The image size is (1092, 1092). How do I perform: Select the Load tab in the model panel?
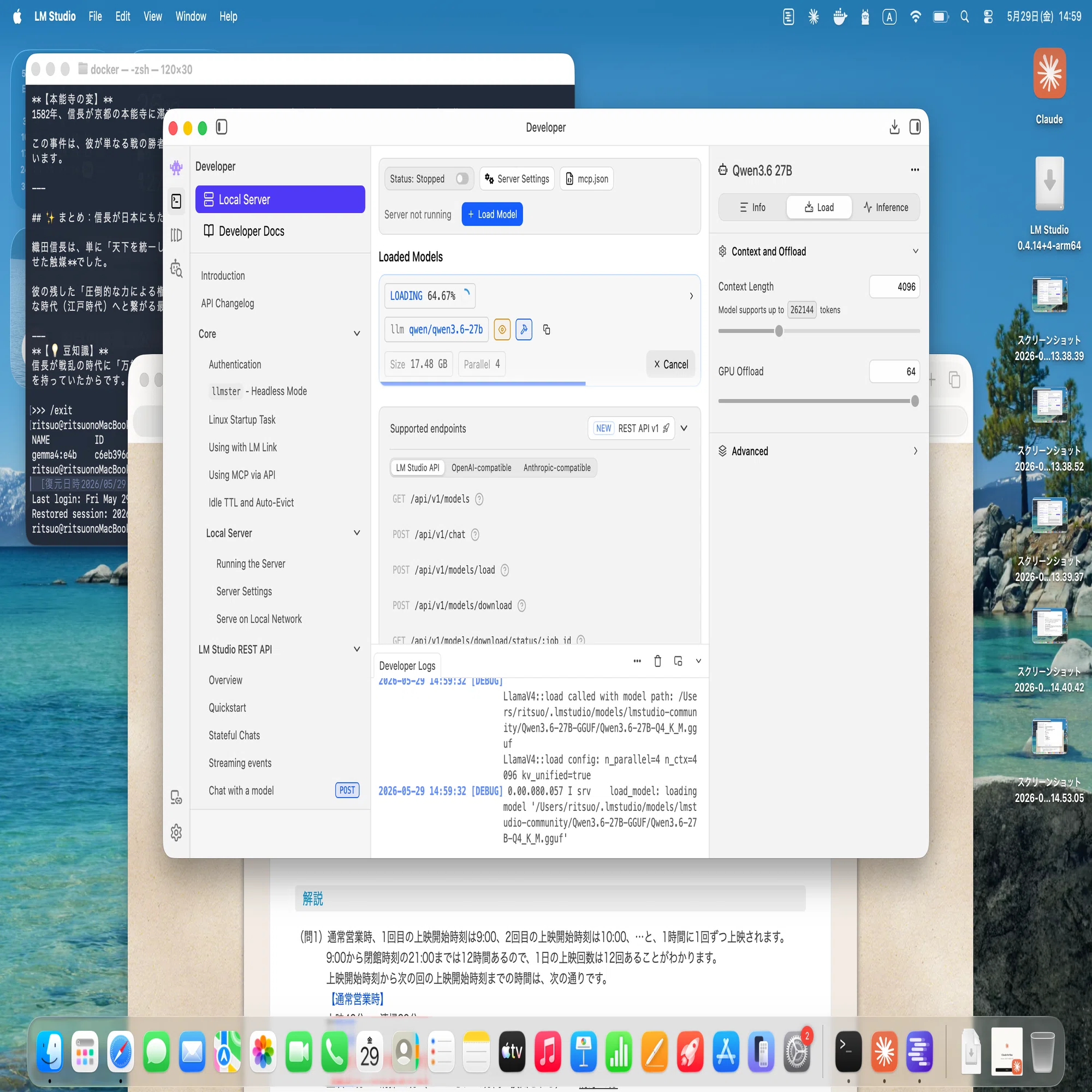[818, 207]
